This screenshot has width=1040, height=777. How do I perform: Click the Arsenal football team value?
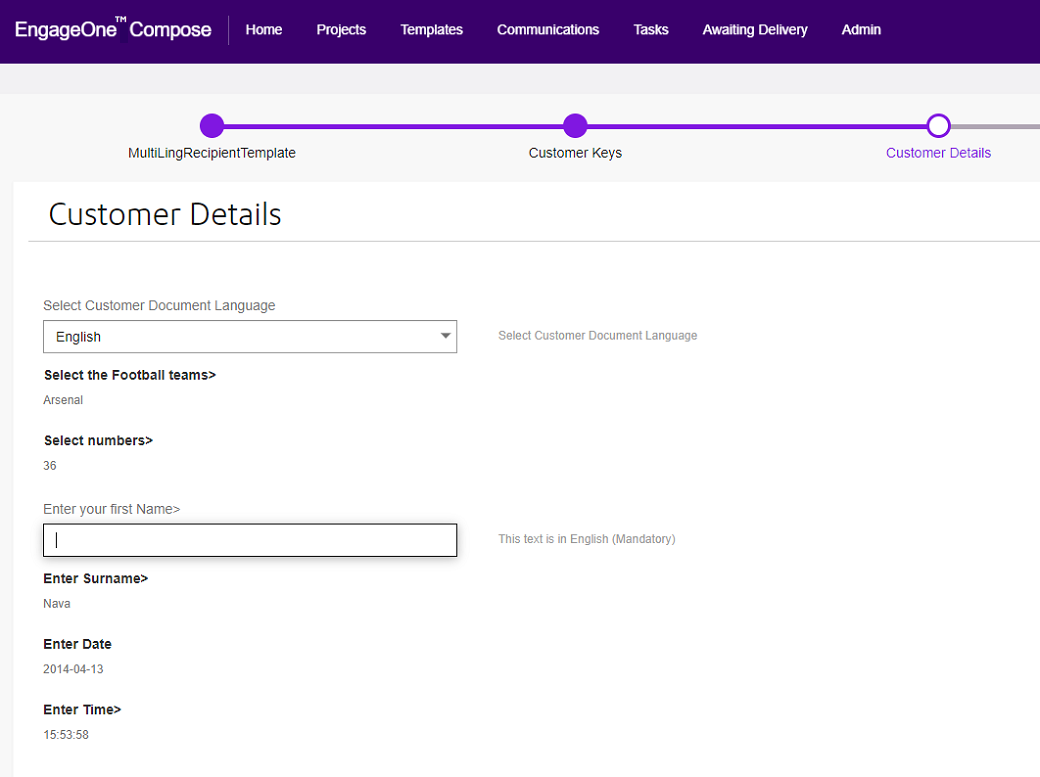(x=63, y=400)
